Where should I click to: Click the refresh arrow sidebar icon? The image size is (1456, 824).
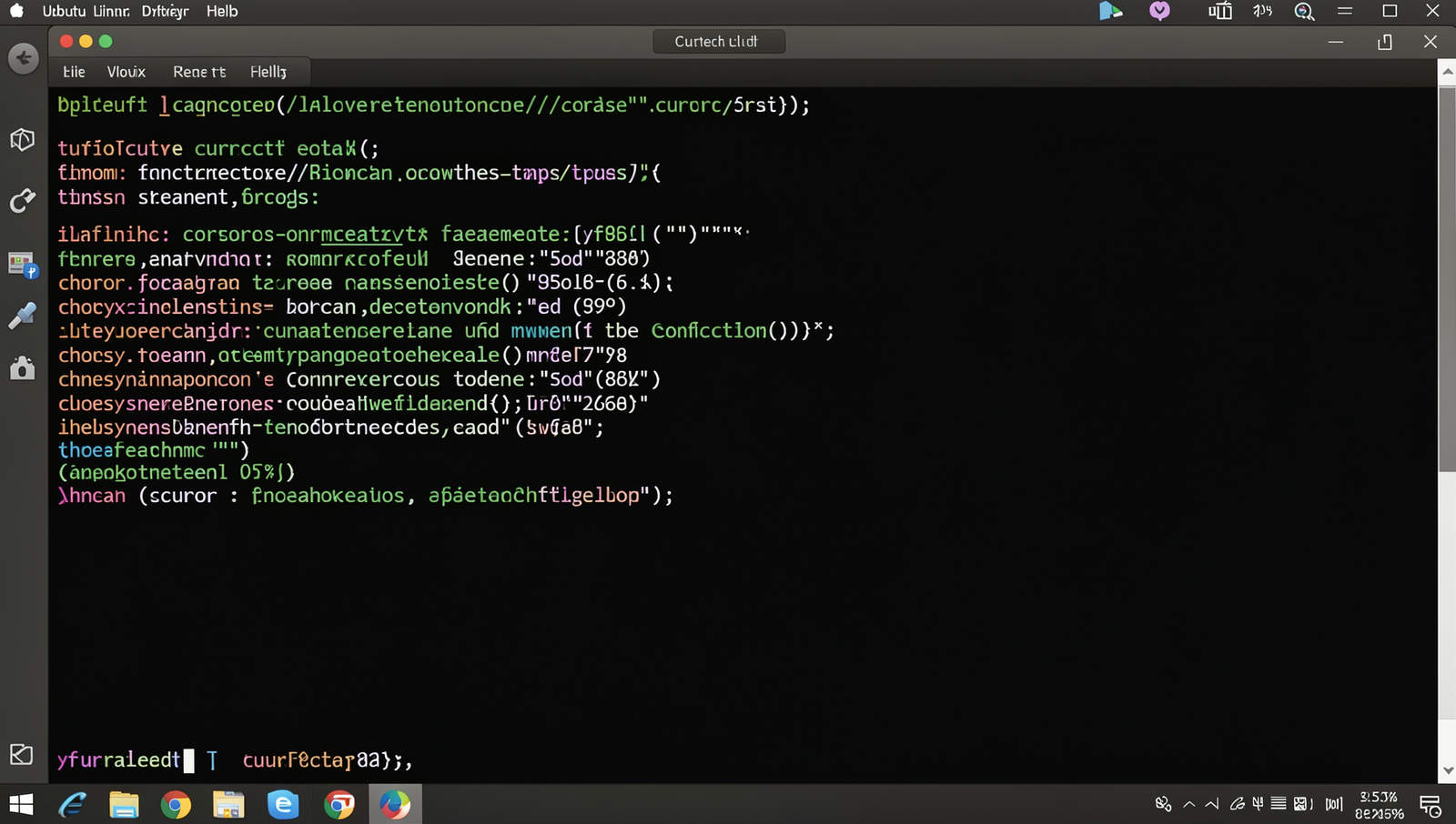[23, 200]
